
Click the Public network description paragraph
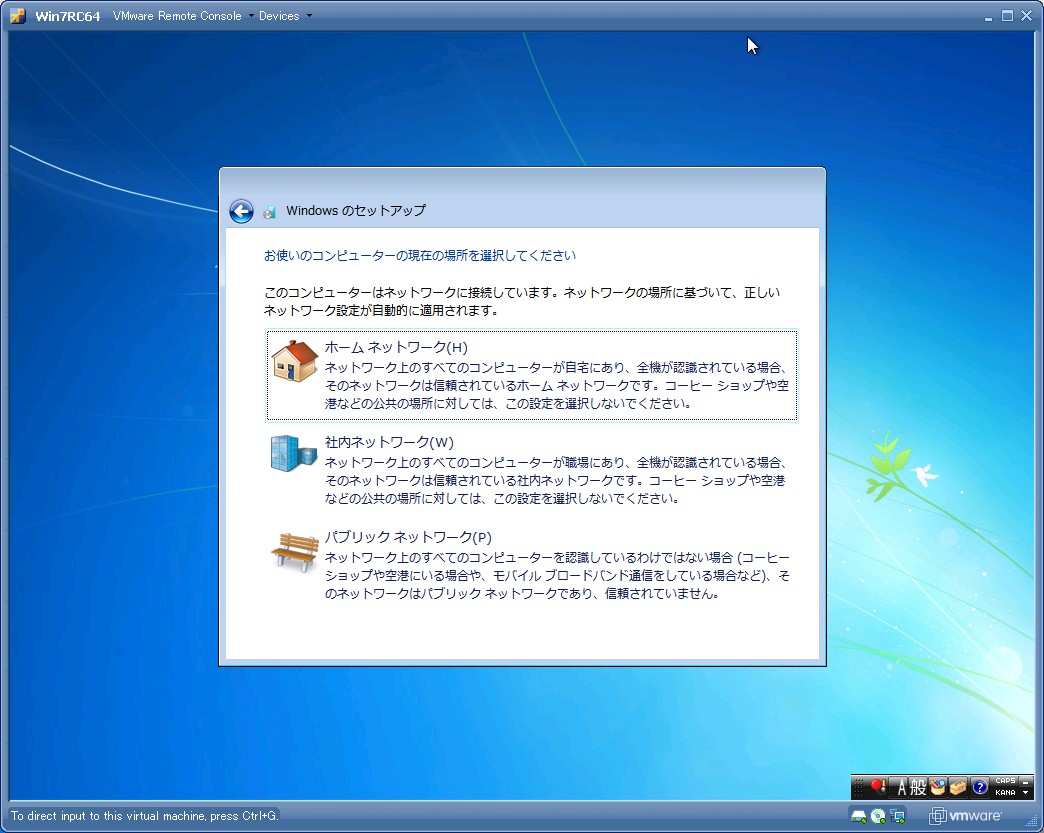point(557,575)
